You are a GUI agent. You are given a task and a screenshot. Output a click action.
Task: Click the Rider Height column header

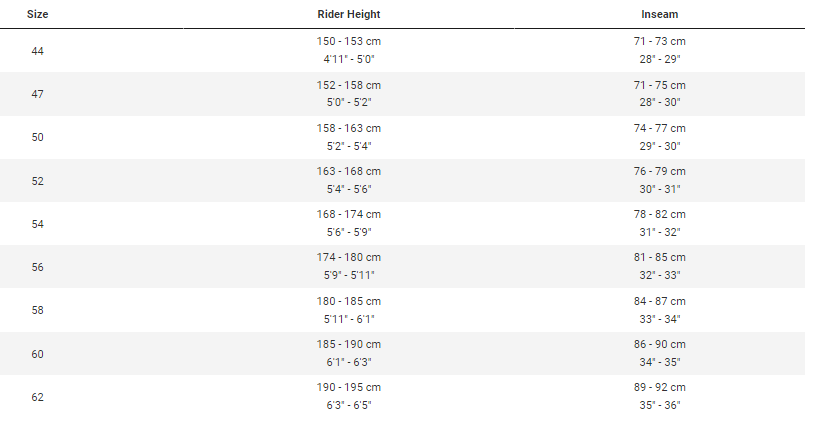[348, 14]
